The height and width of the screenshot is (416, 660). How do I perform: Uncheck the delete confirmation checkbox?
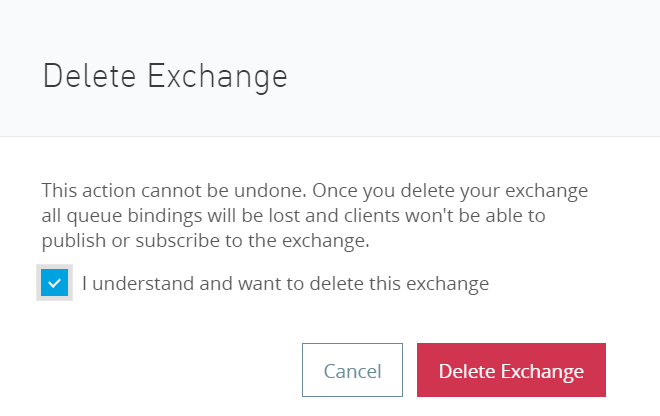pyautogui.click(x=55, y=284)
